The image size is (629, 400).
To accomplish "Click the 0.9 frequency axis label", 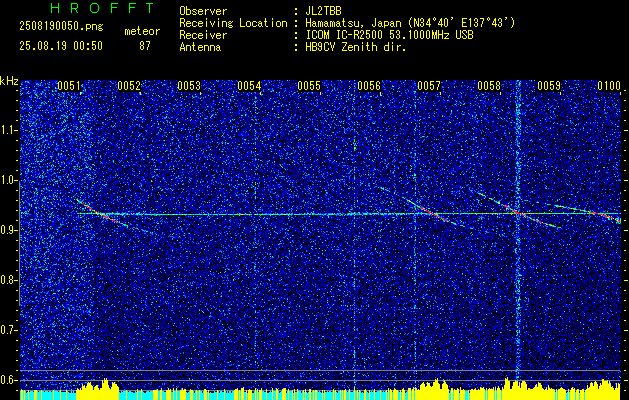I will 9,230.
